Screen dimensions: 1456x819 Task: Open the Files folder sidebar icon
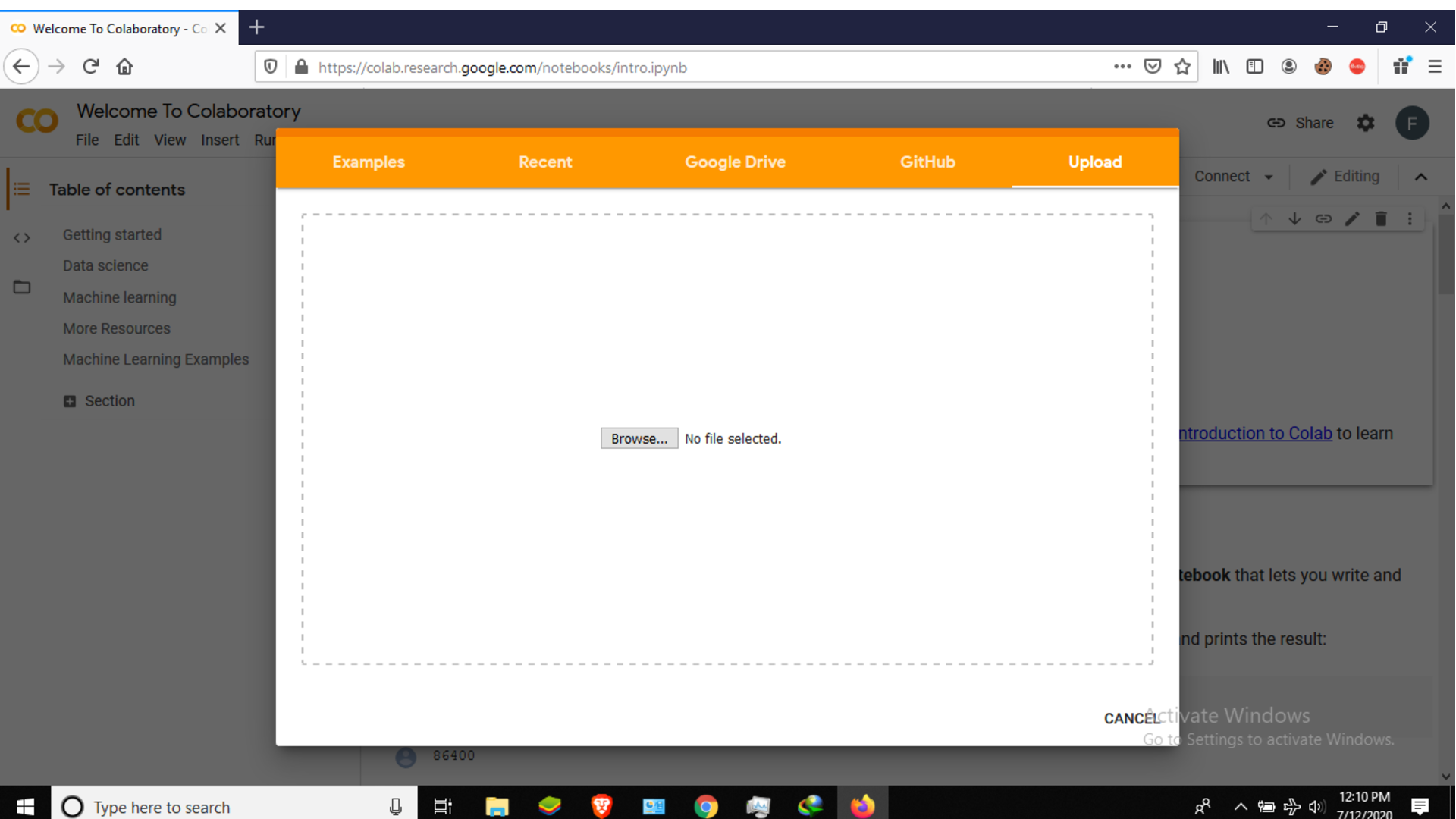click(22, 287)
